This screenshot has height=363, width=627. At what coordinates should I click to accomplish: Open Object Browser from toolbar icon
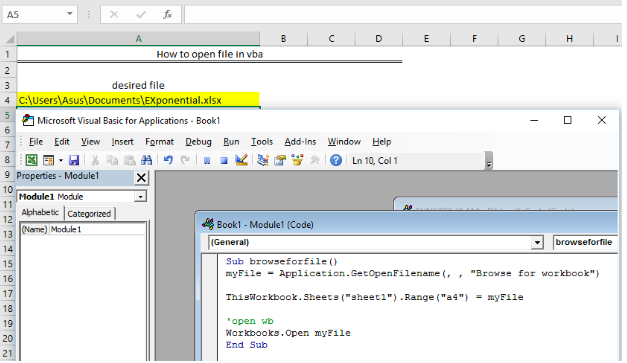tap(297, 160)
